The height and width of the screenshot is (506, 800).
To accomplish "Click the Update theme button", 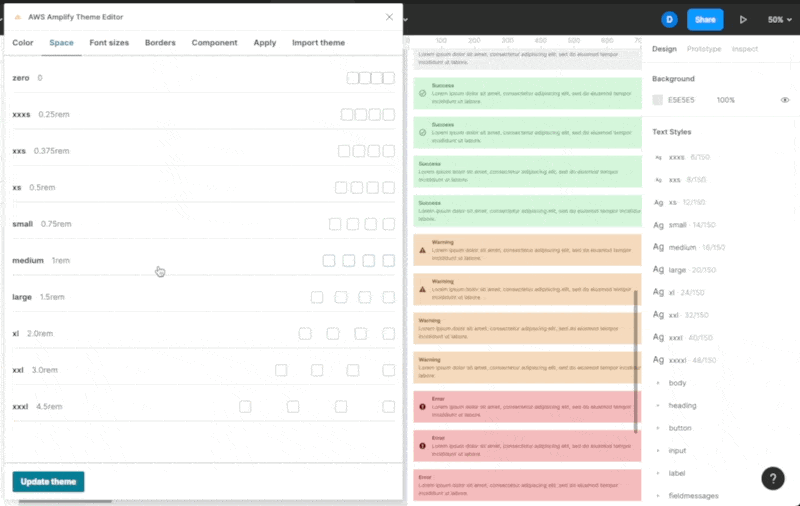I will pyautogui.click(x=48, y=482).
